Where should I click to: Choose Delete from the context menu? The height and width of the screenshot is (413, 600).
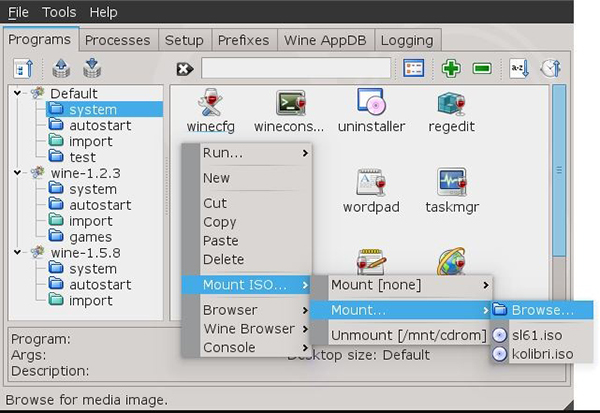[247, 260]
